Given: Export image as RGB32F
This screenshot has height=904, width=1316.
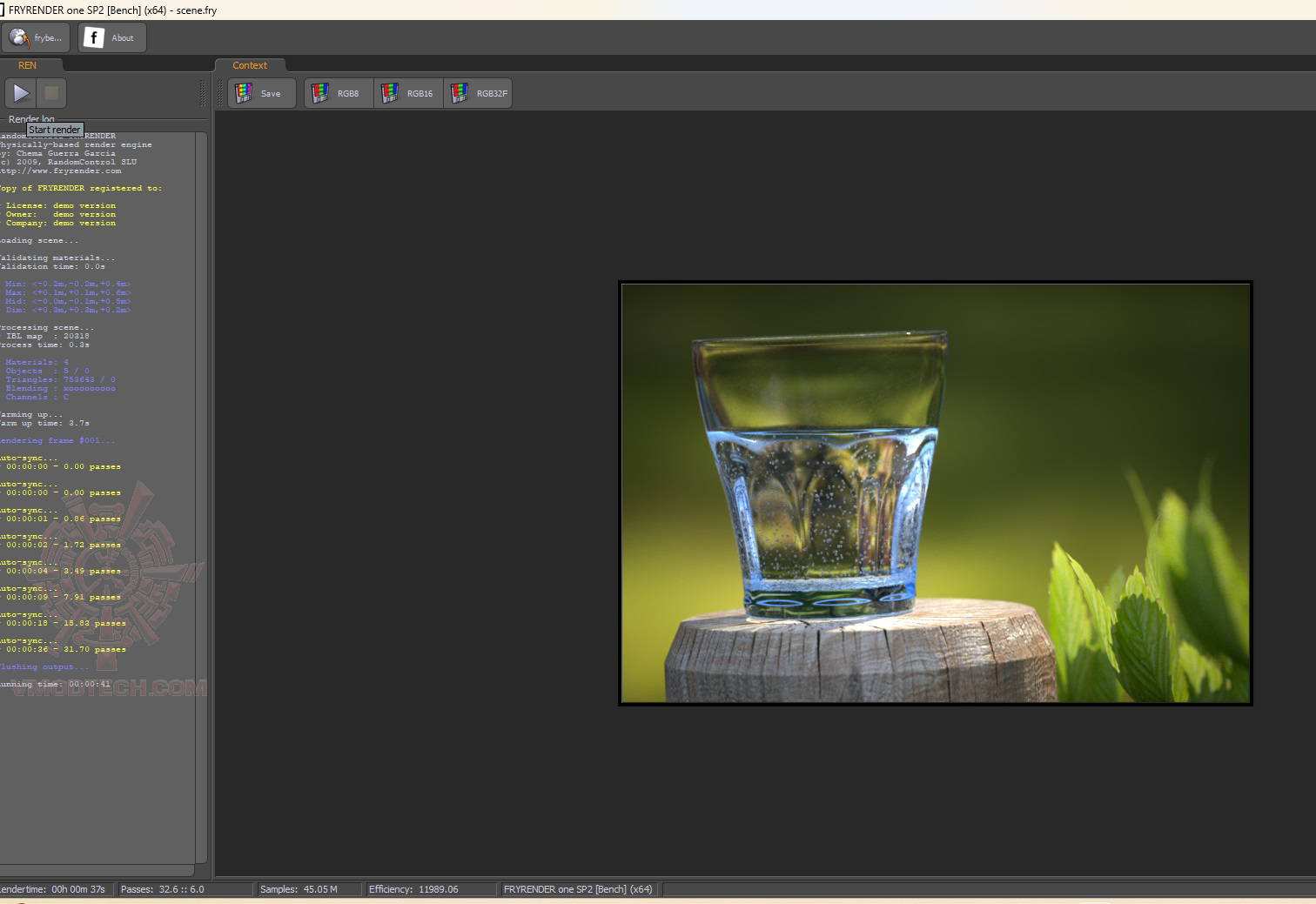Looking at the screenshot, I should (x=478, y=93).
